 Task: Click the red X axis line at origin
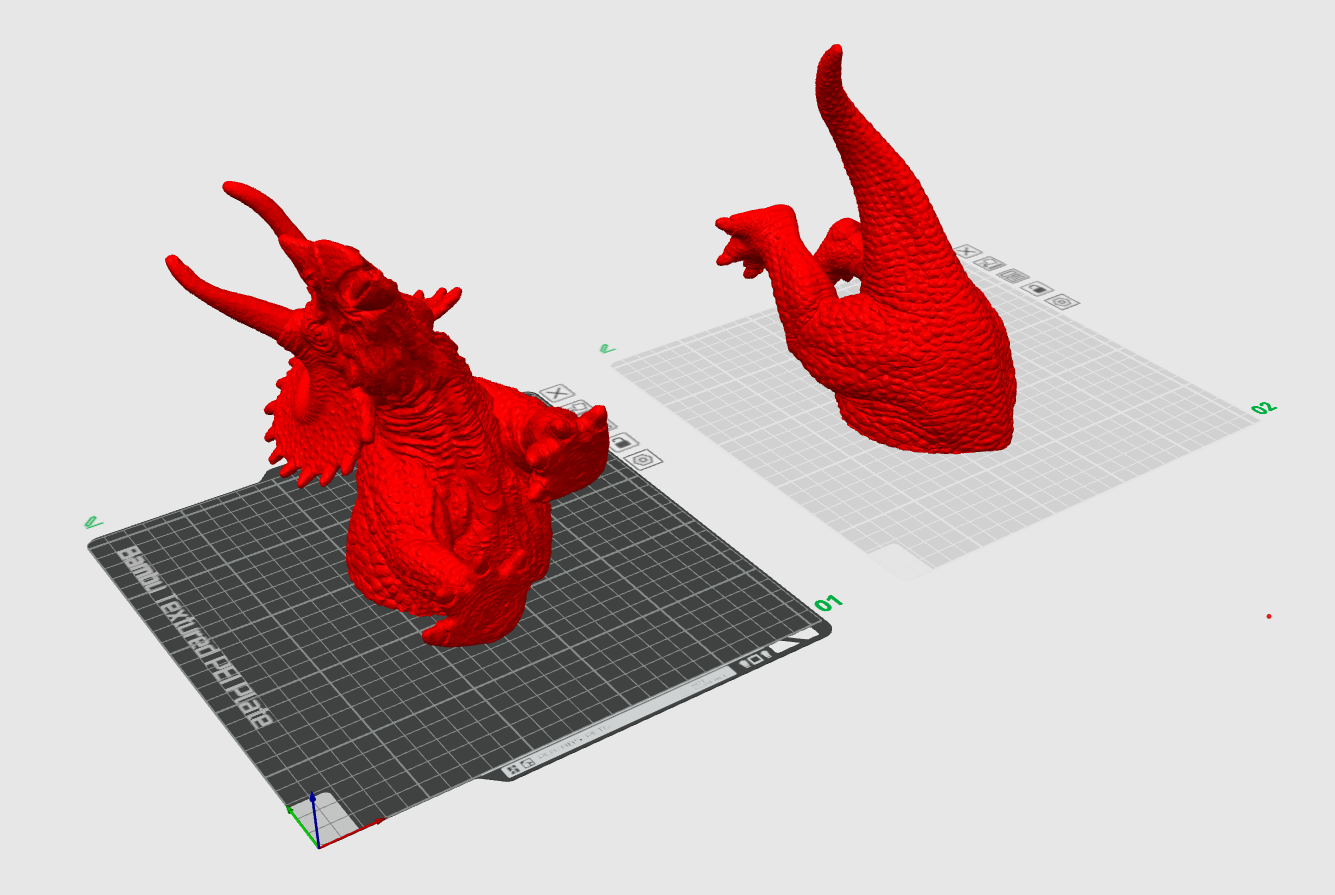[x=352, y=833]
